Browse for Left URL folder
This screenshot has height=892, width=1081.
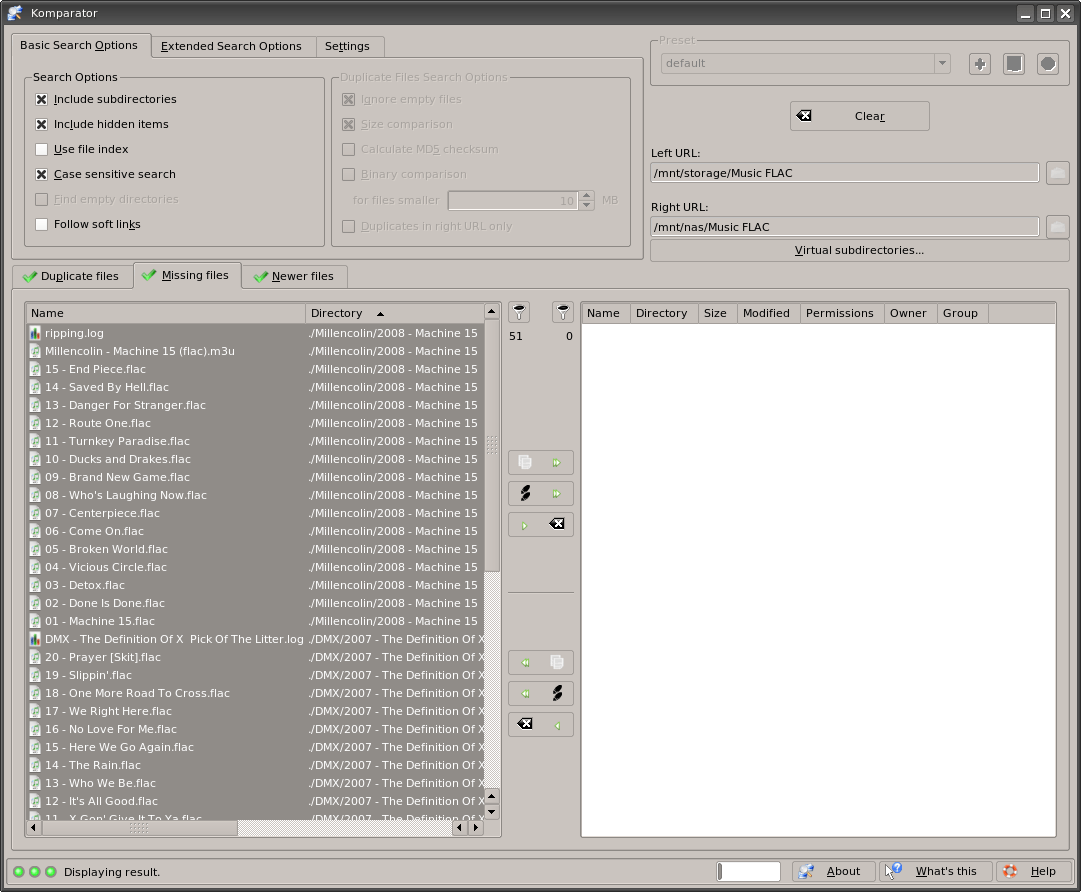coord(1058,172)
